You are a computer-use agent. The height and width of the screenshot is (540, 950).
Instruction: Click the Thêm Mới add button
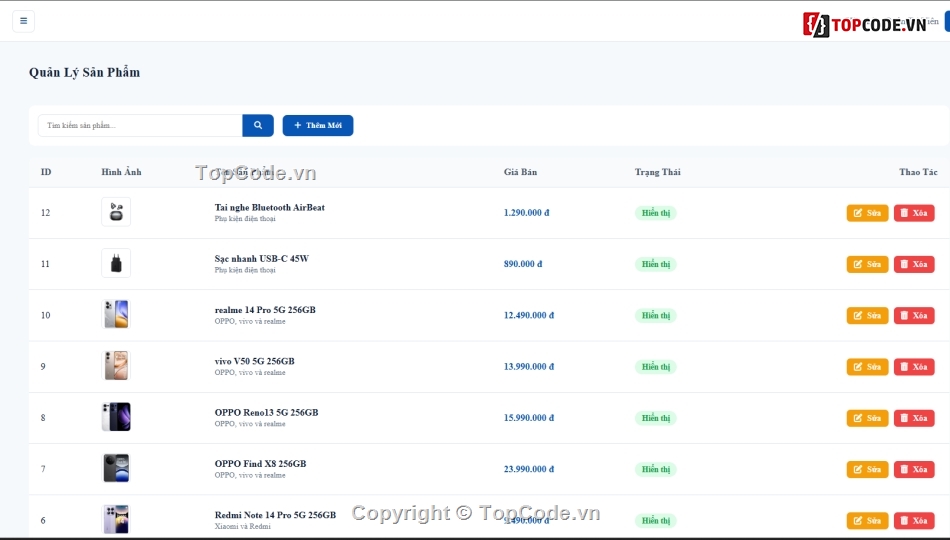[x=317, y=125]
